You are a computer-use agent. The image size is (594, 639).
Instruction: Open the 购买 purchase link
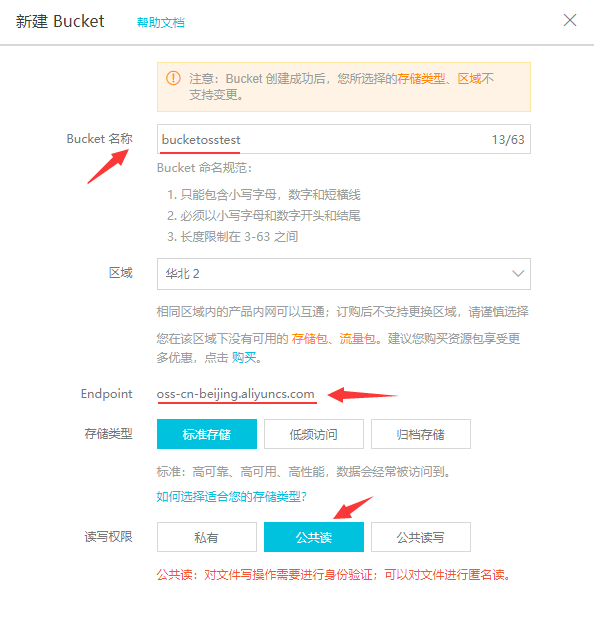pos(244,358)
